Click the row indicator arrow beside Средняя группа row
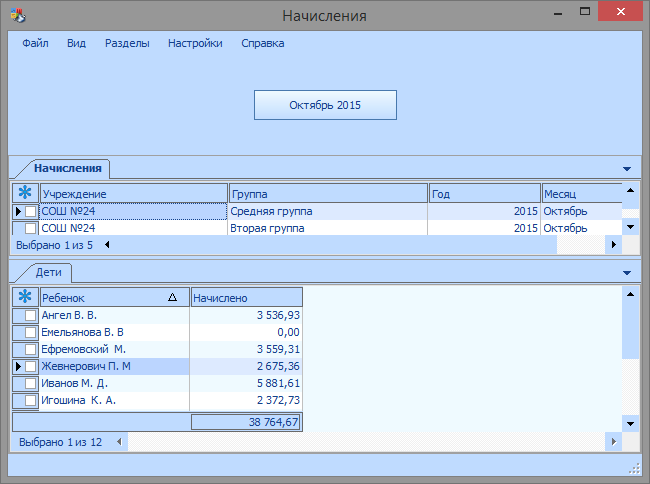Screen dimensions: 650x484 tap(18, 211)
